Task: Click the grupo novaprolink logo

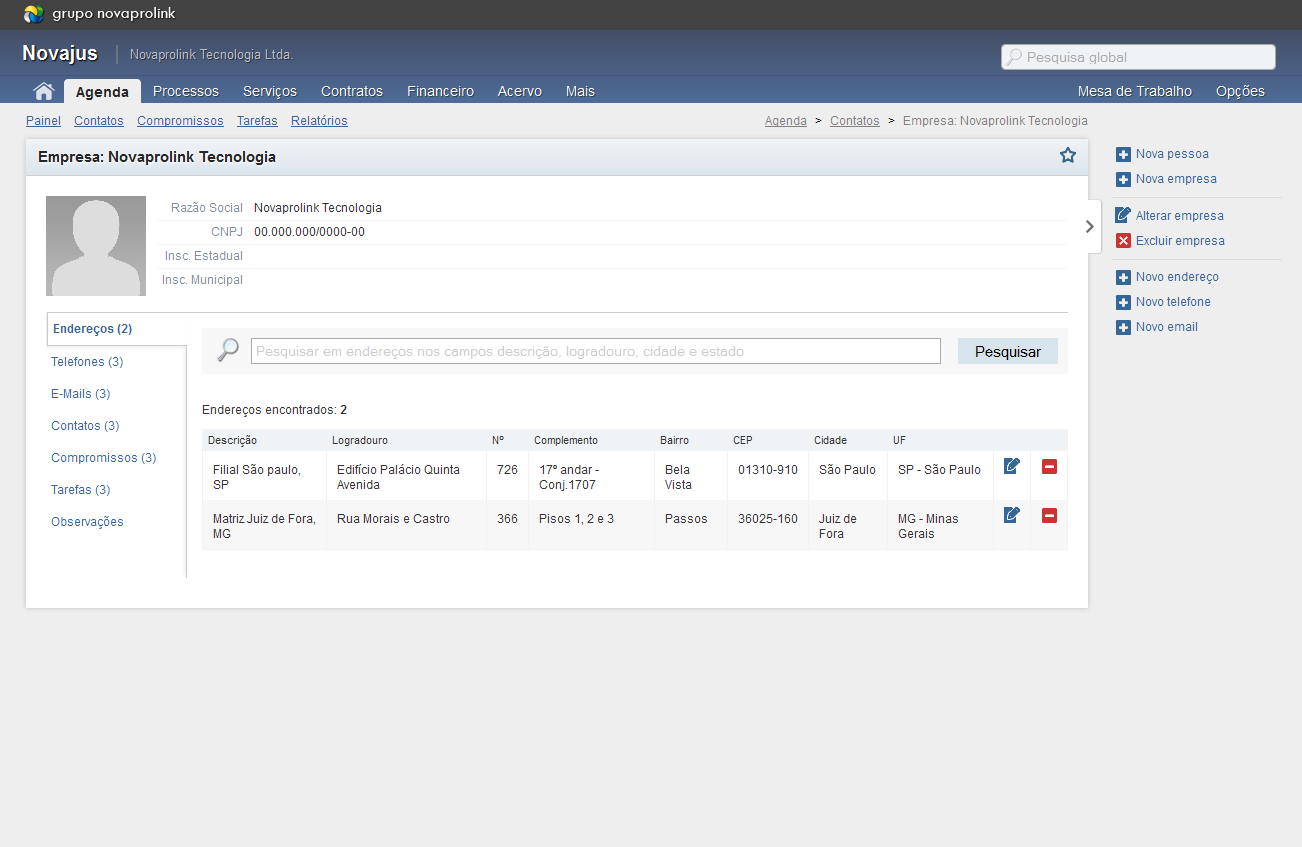Action: [x=100, y=13]
